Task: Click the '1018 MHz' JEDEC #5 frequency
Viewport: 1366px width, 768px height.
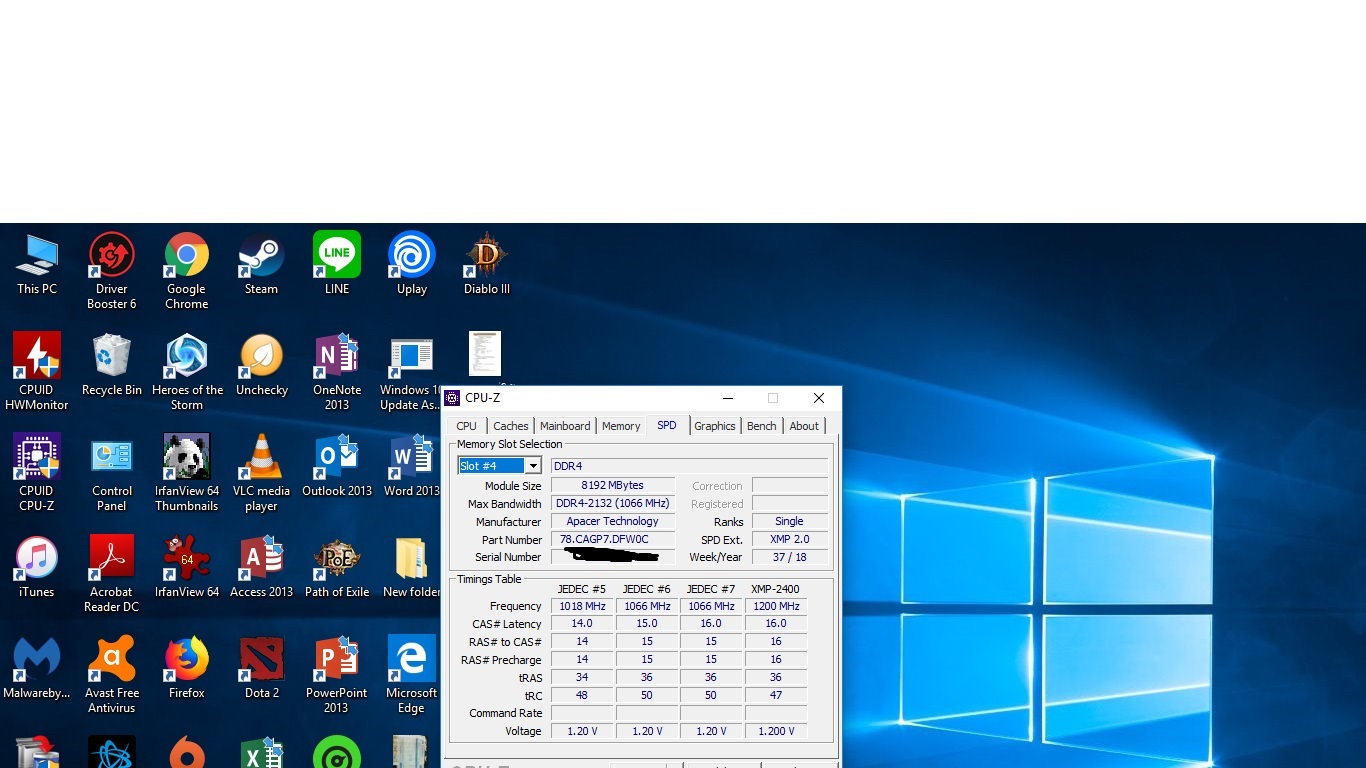Action: point(582,606)
